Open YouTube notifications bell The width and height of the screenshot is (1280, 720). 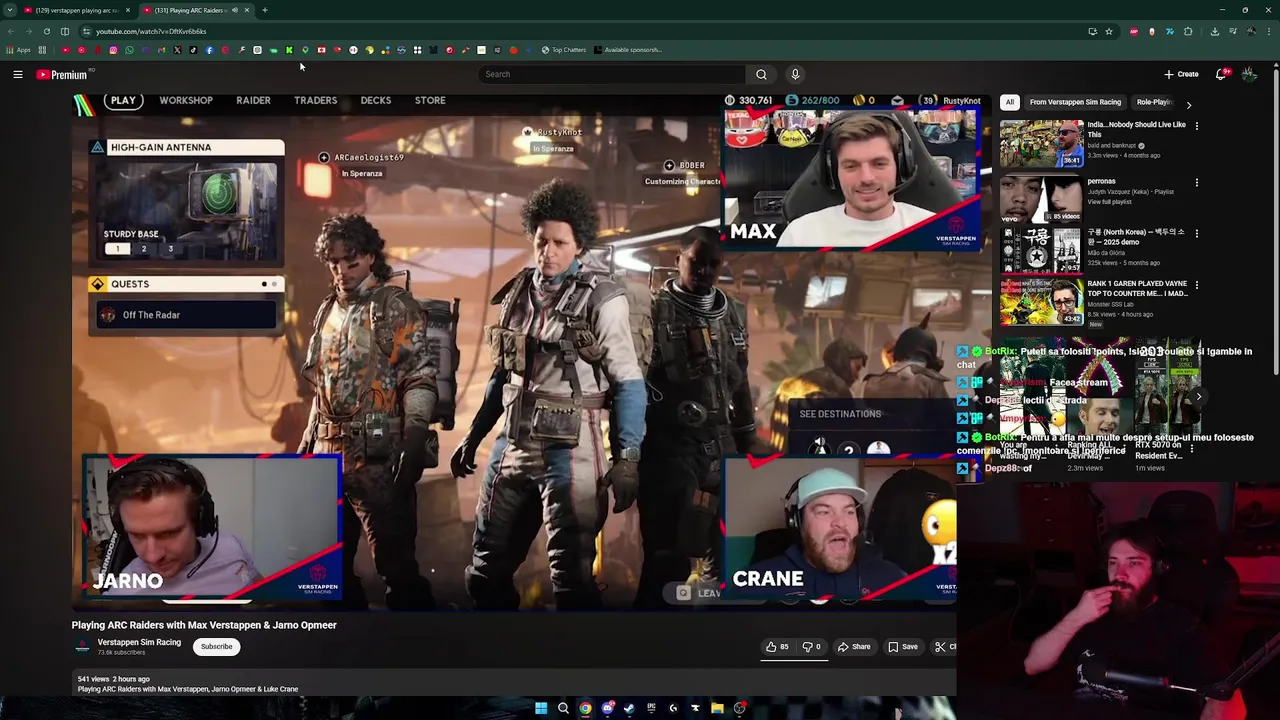pyautogui.click(x=1221, y=74)
